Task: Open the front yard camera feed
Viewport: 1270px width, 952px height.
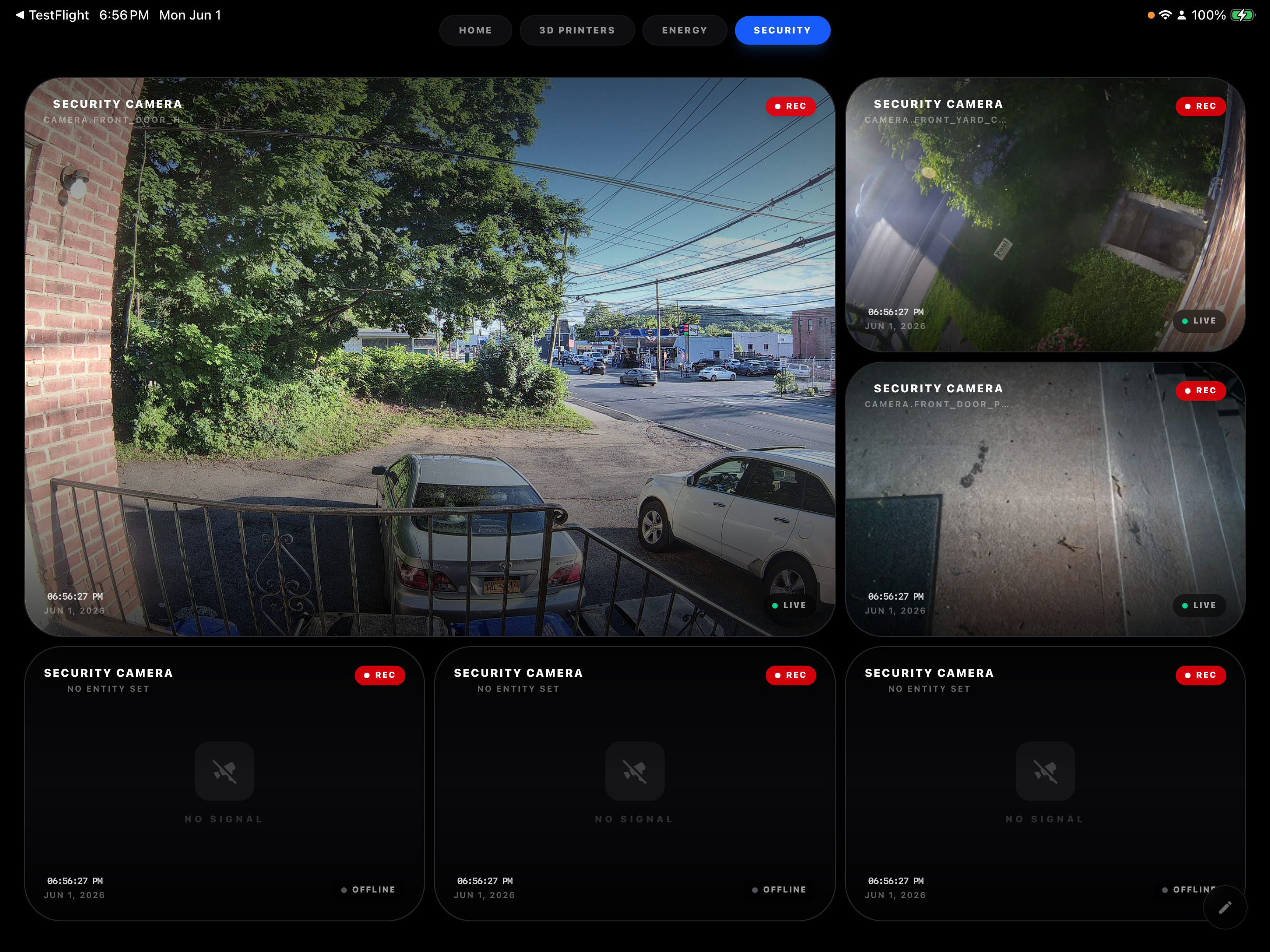Action: 1045,215
